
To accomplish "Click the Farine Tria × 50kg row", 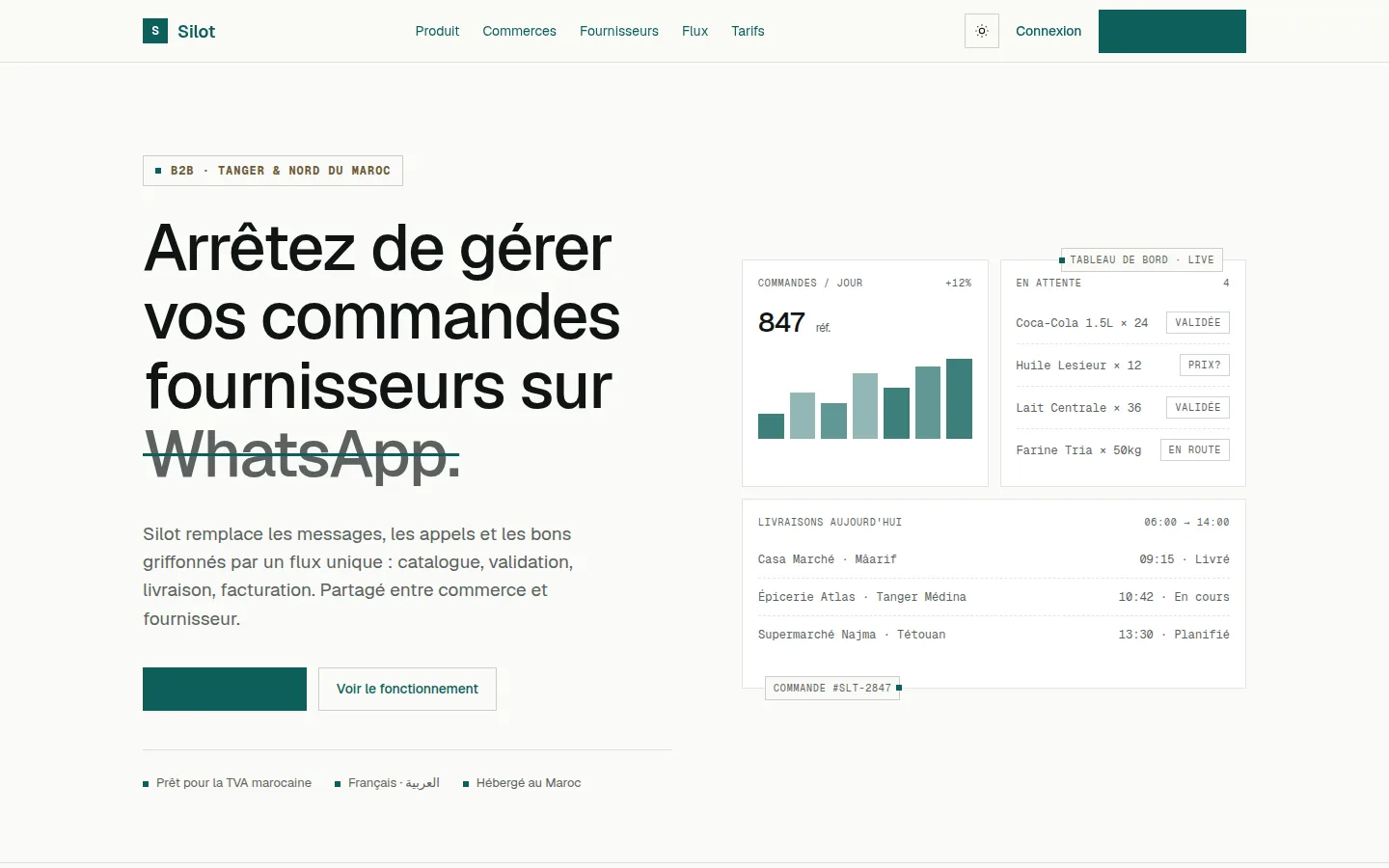I will pyautogui.click(x=1123, y=450).
